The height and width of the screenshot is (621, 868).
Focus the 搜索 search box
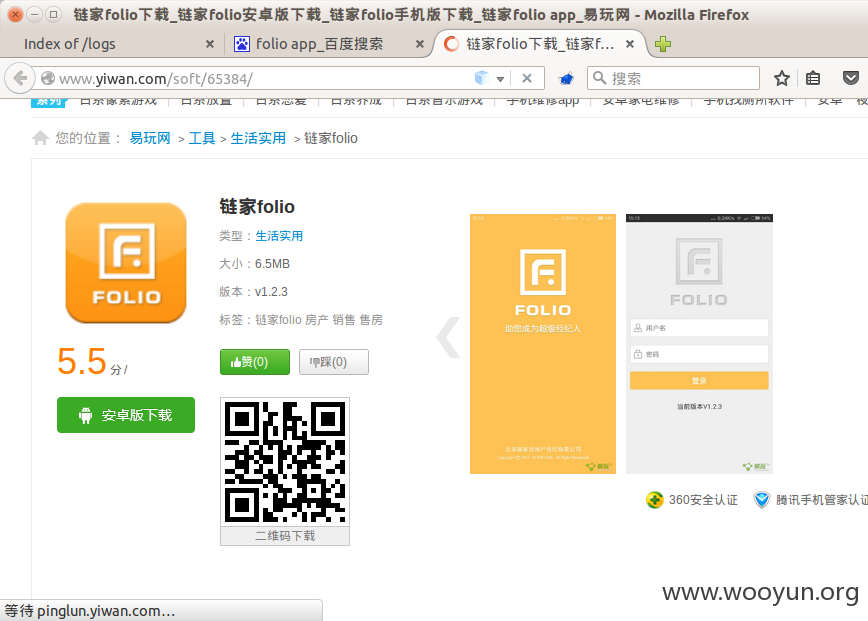[x=673, y=79]
